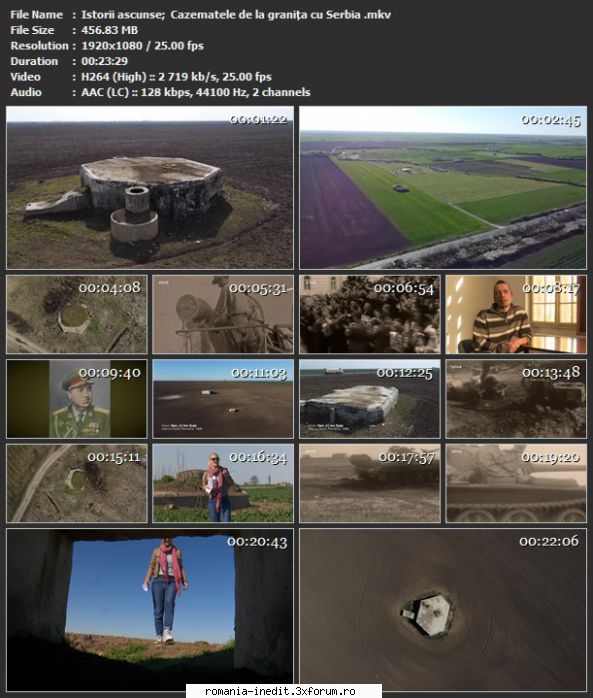Click the video codec line 'H264 (High)'
593x698 pixels.
coord(114,77)
